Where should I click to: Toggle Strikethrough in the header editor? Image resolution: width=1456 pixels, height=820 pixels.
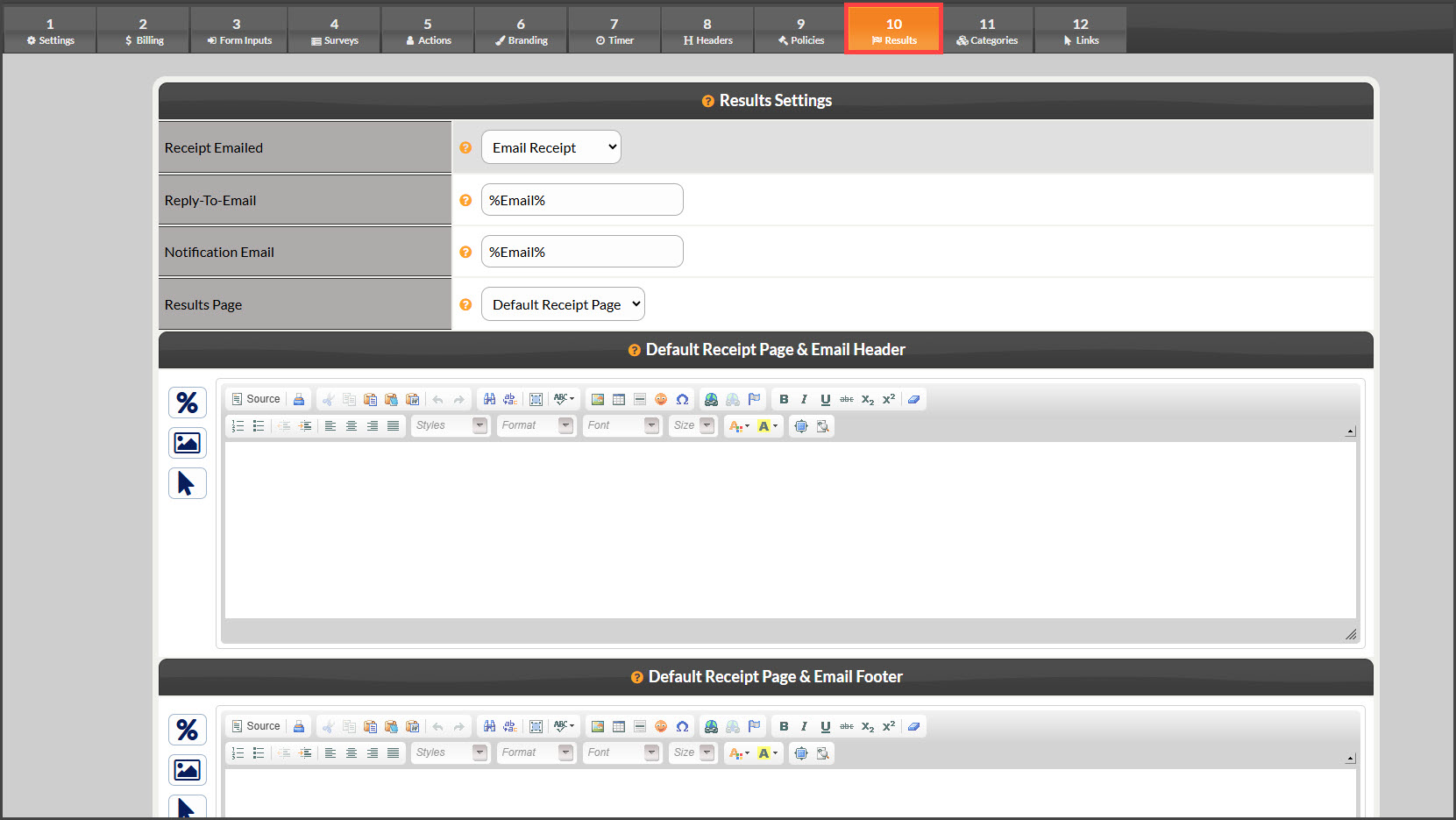[846, 399]
